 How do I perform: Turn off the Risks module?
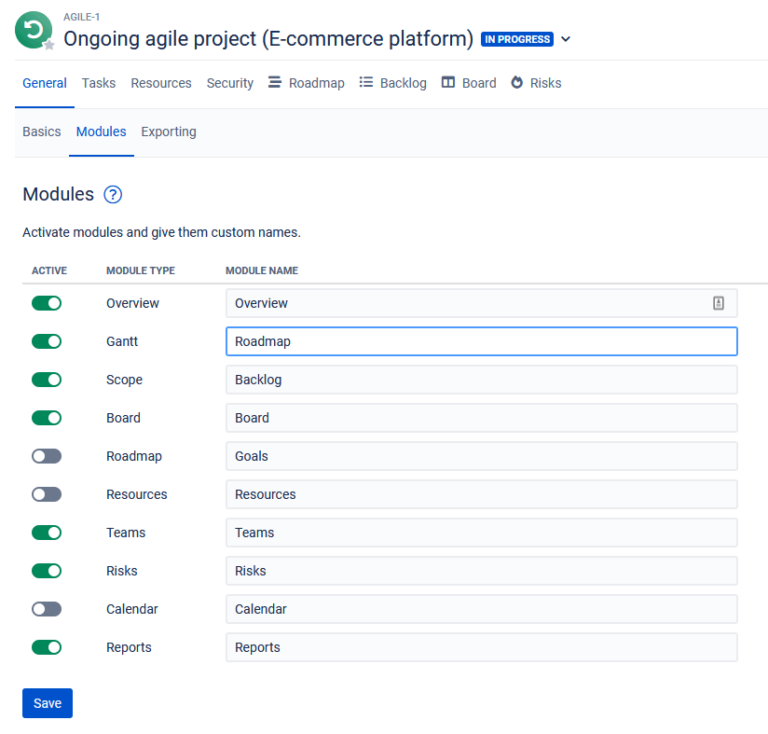tap(47, 570)
